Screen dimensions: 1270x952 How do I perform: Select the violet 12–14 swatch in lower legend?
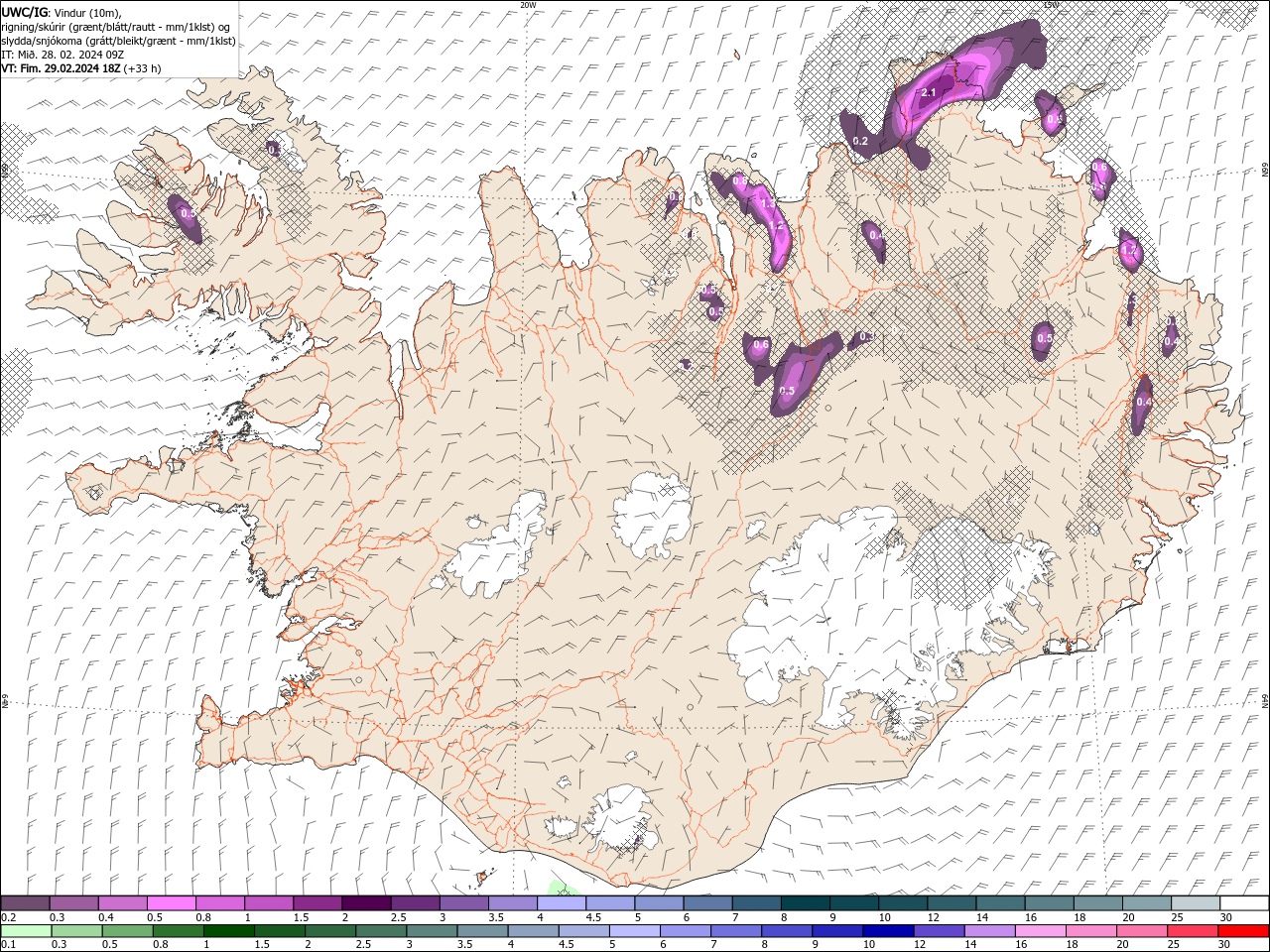click(x=939, y=931)
